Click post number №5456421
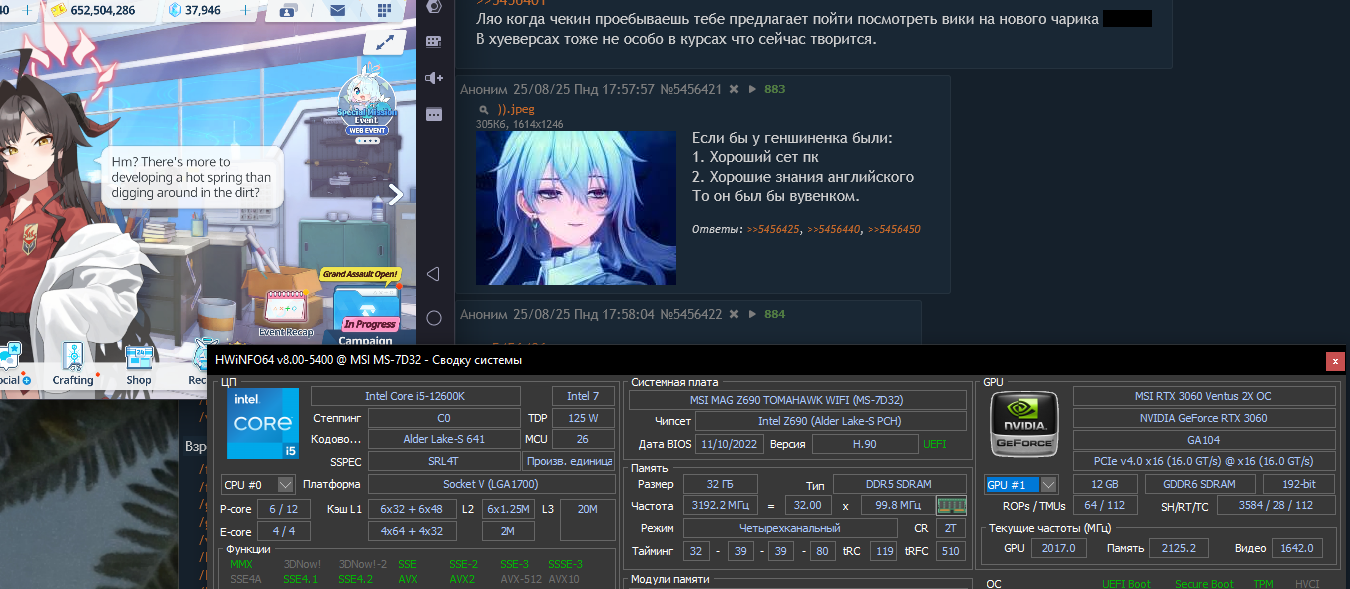Image resolution: width=1350 pixels, height=589 pixels. pos(691,89)
